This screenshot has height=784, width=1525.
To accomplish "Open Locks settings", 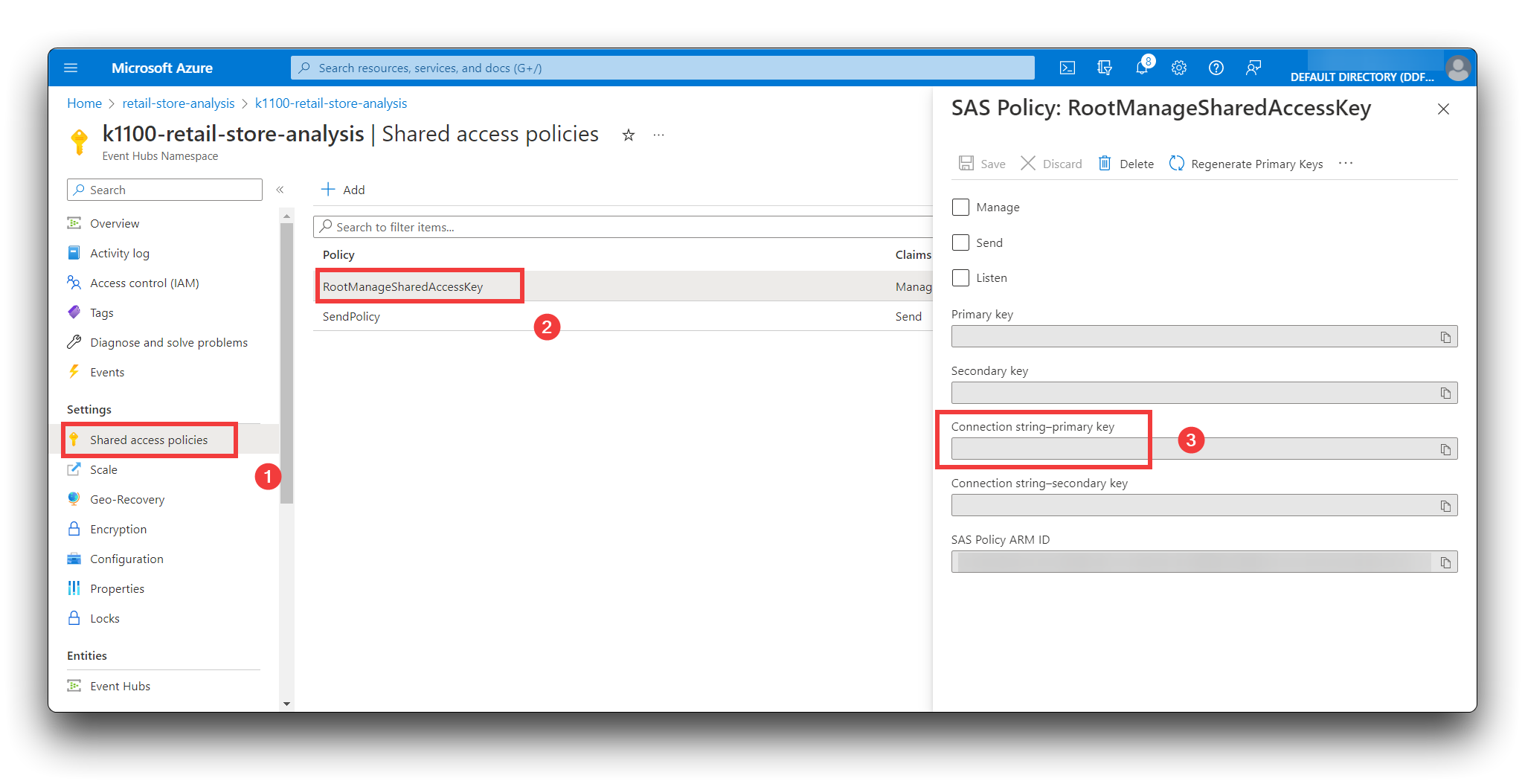I will point(105,618).
